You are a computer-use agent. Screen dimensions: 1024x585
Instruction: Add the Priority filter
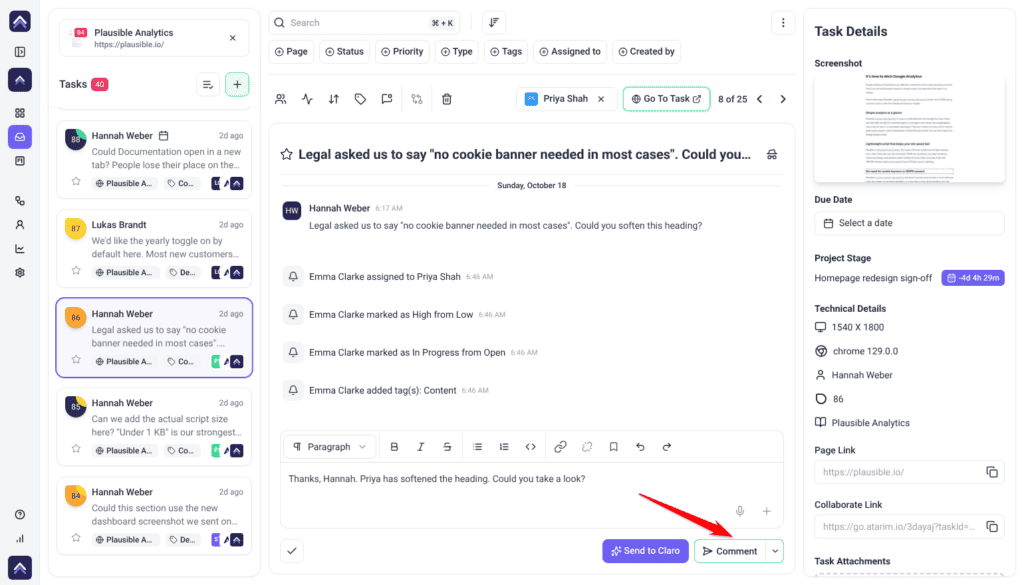click(402, 52)
